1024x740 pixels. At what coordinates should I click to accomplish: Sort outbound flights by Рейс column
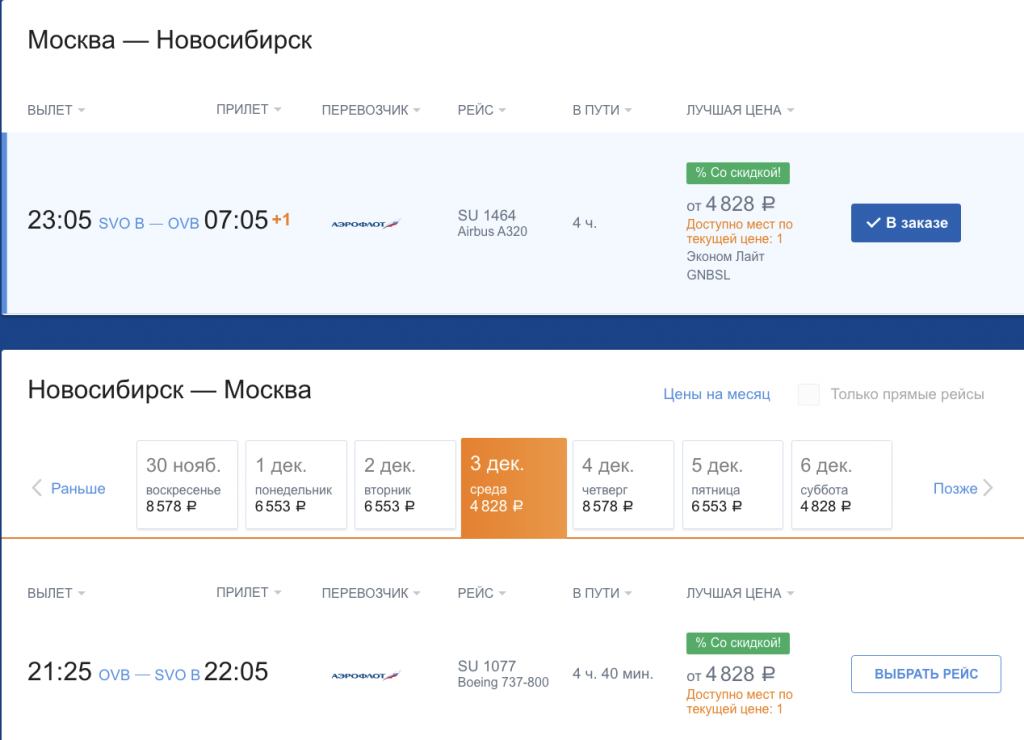tap(481, 110)
